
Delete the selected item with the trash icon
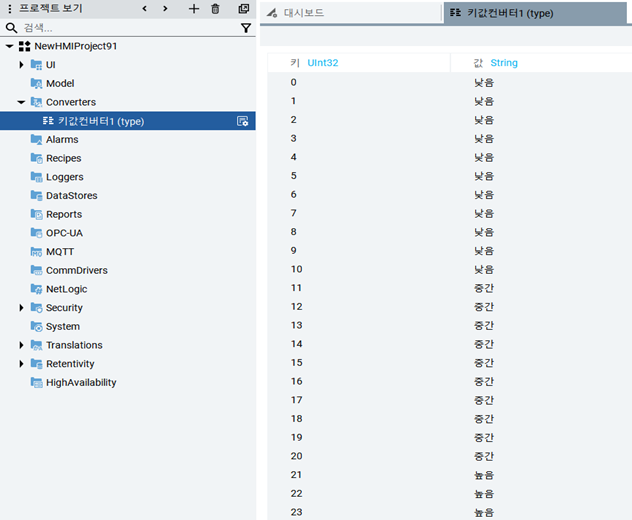tap(216, 8)
